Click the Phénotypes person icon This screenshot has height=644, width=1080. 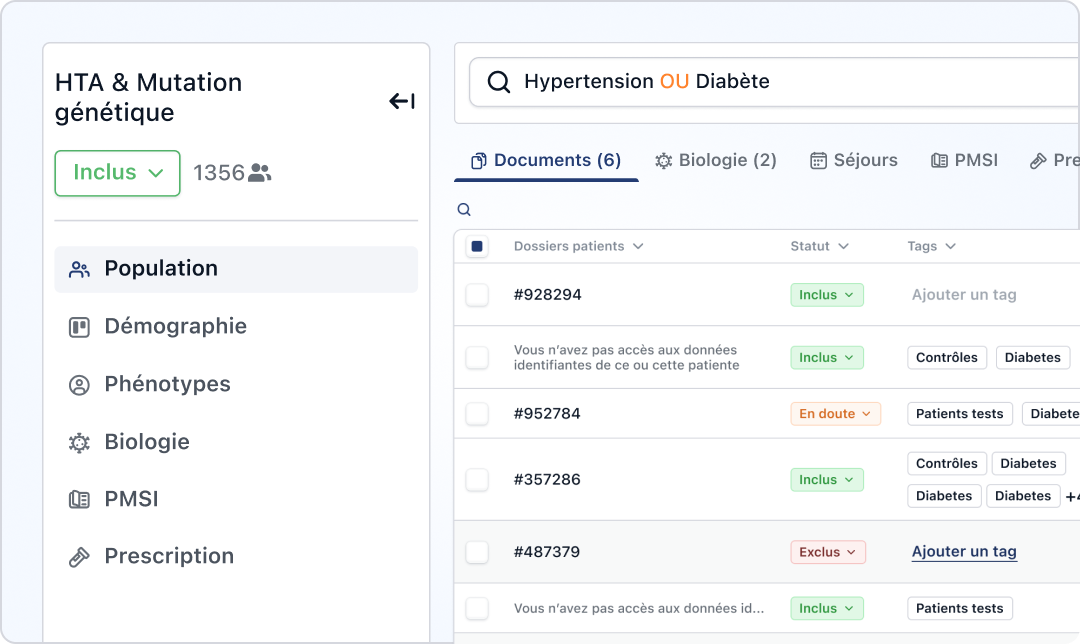pyautogui.click(x=78, y=384)
